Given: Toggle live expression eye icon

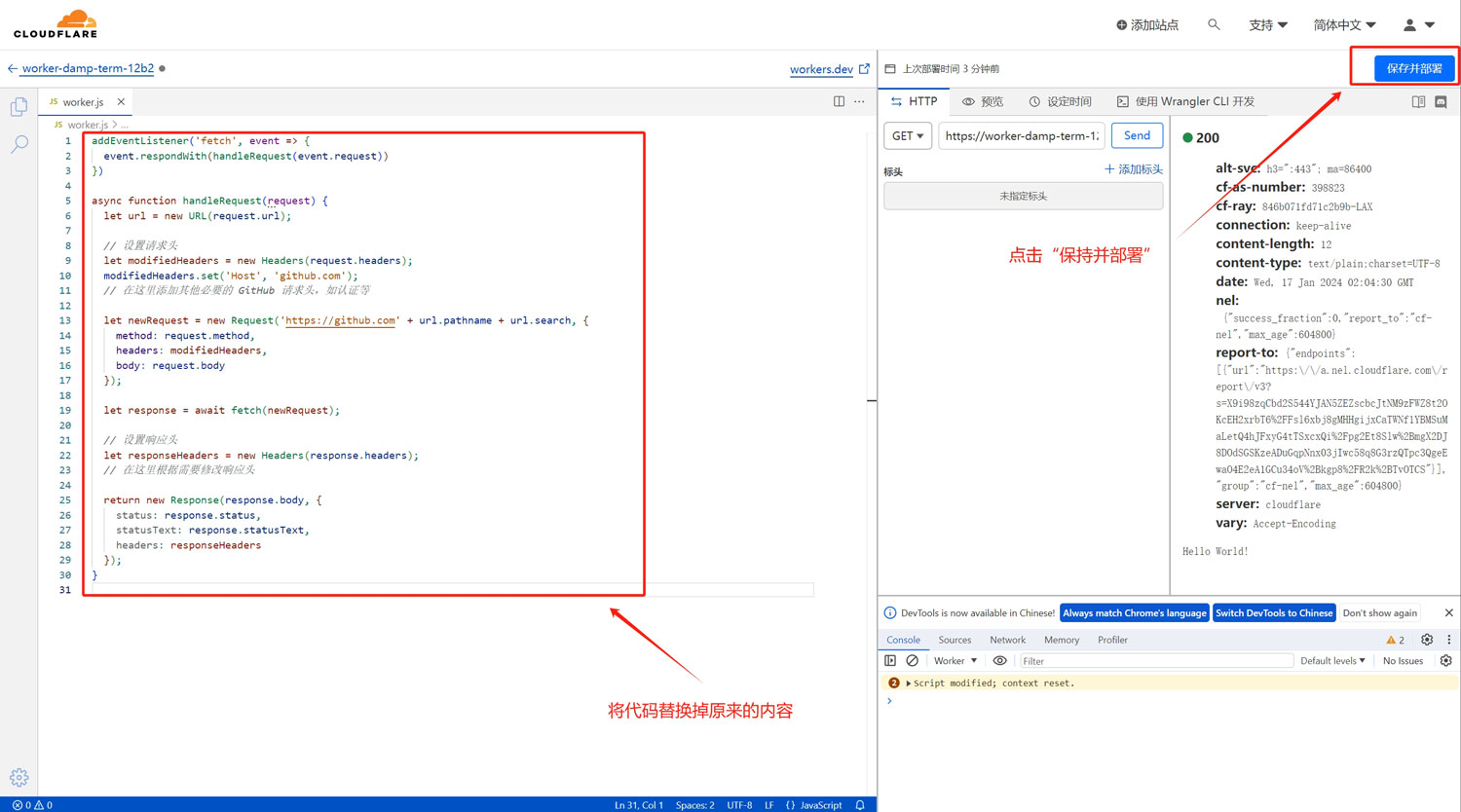Looking at the screenshot, I should click(999, 661).
